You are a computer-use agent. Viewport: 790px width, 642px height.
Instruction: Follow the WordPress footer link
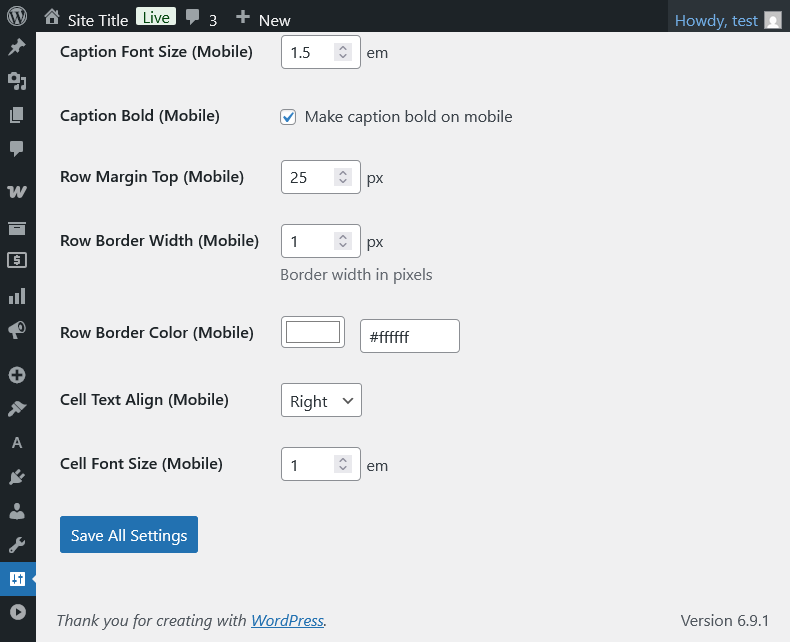click(x=287, y=620)
